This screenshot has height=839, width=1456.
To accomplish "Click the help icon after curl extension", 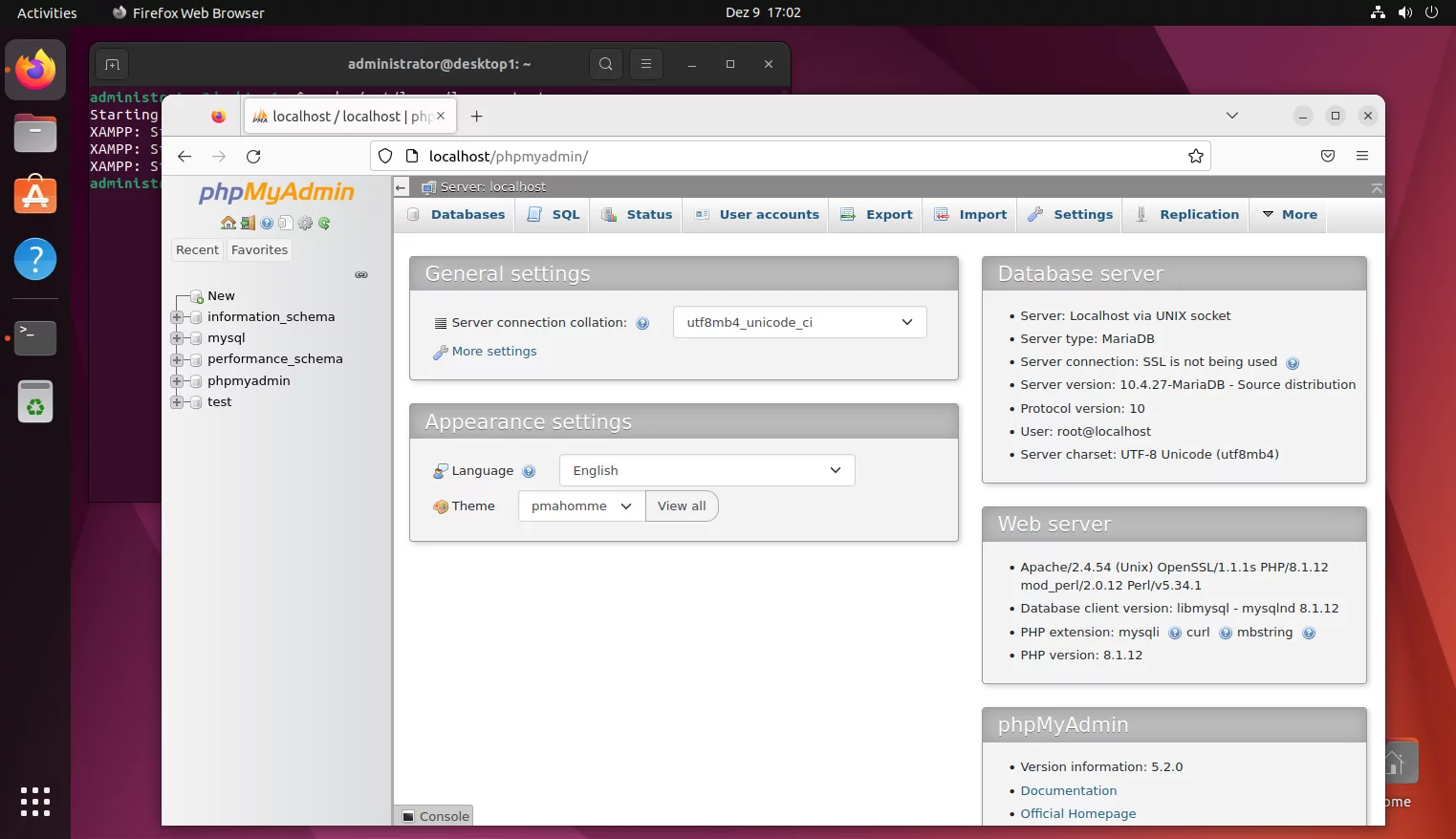I will (1226, 633).
